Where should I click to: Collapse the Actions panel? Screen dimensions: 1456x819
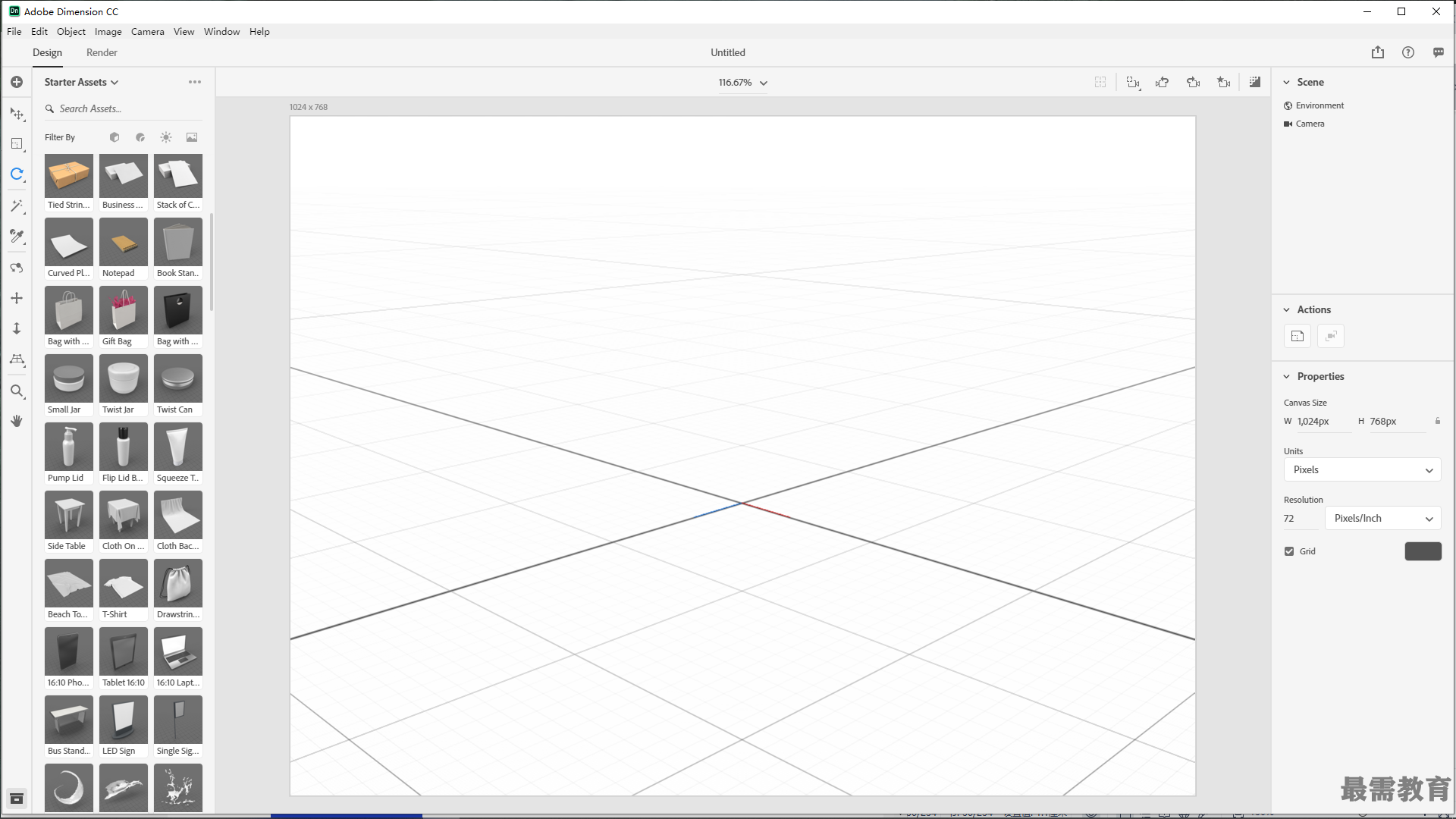1287,309
